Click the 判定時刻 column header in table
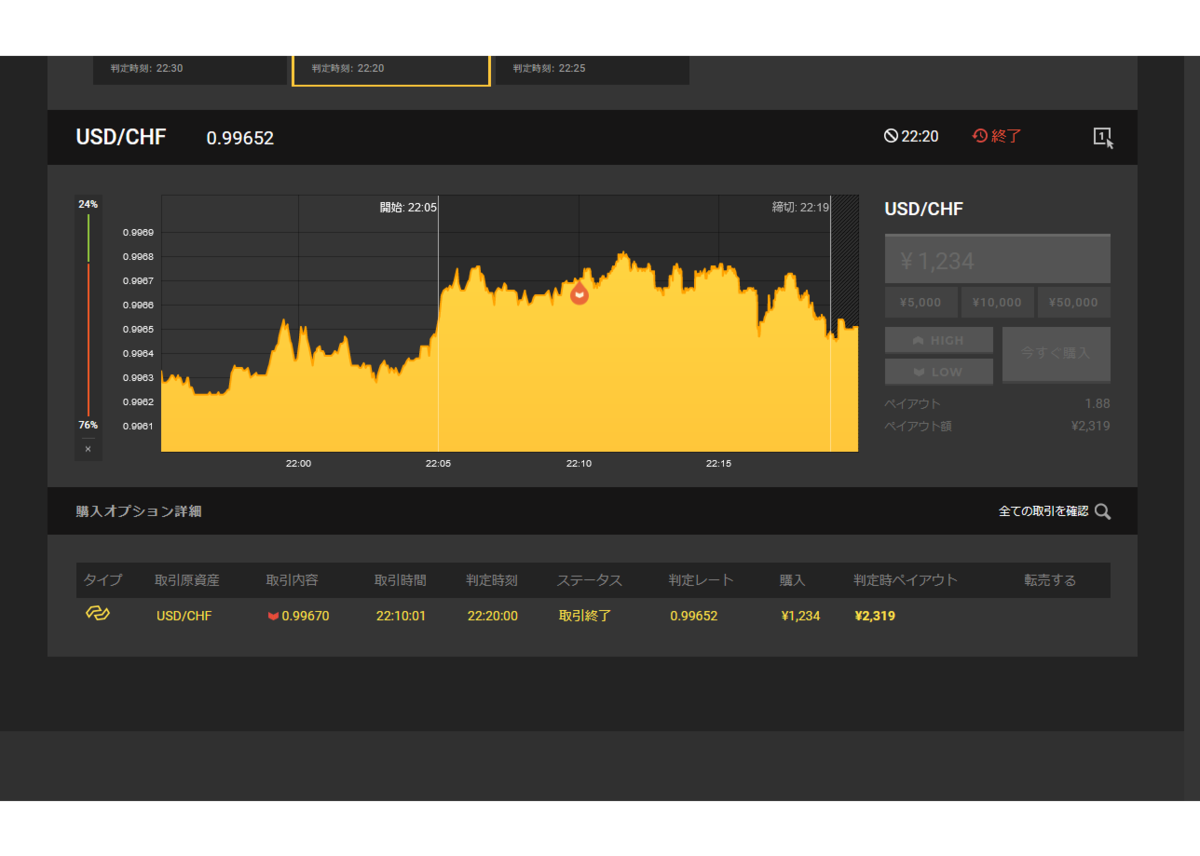Image resolution: width=1200 pixels, height=856 pixels. pyautogui.click(x=492, y=581)
